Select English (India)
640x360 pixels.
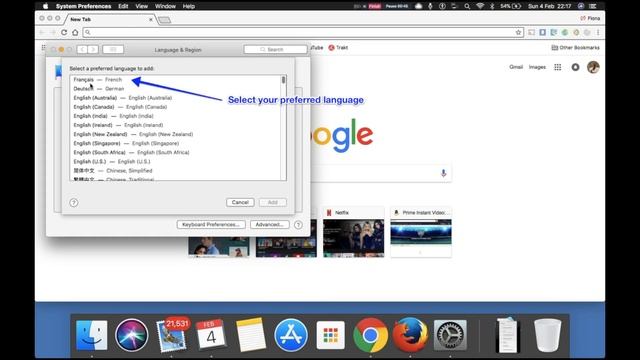176,116
